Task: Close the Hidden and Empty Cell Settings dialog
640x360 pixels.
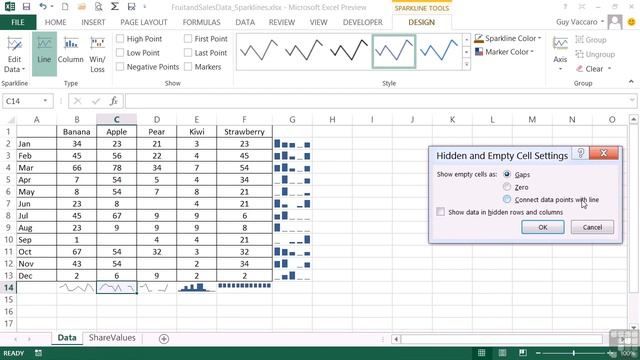Action: pos(604,153)
